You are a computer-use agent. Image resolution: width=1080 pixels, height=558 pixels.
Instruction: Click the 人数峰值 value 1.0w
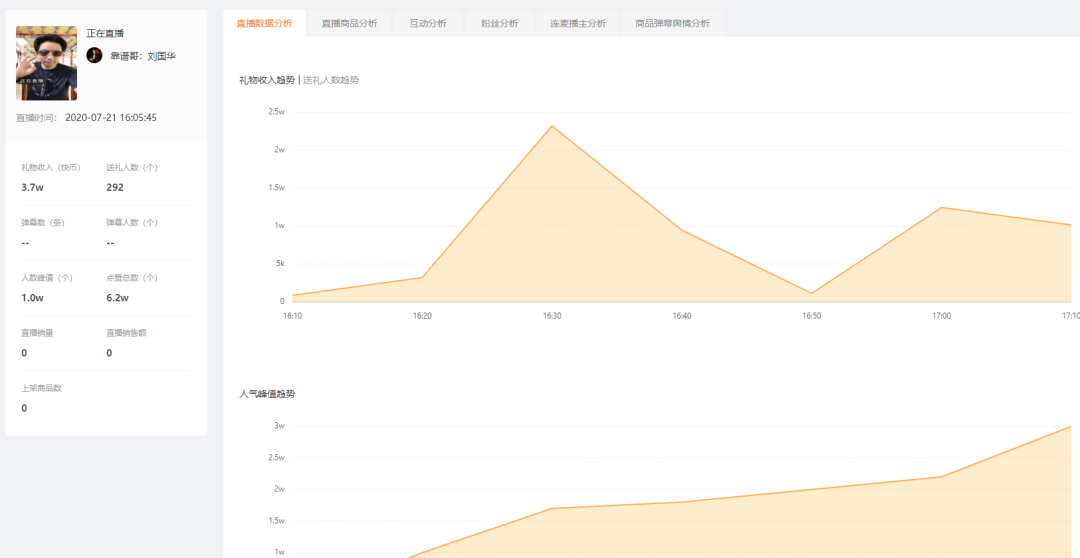(x=32, y=298)
